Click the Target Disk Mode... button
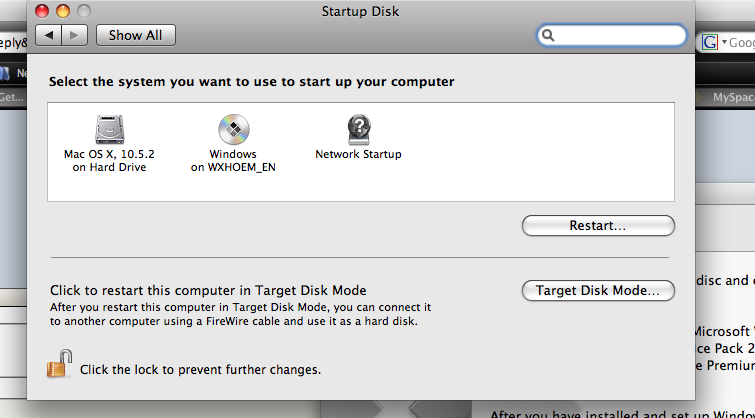 pos(598,290)
